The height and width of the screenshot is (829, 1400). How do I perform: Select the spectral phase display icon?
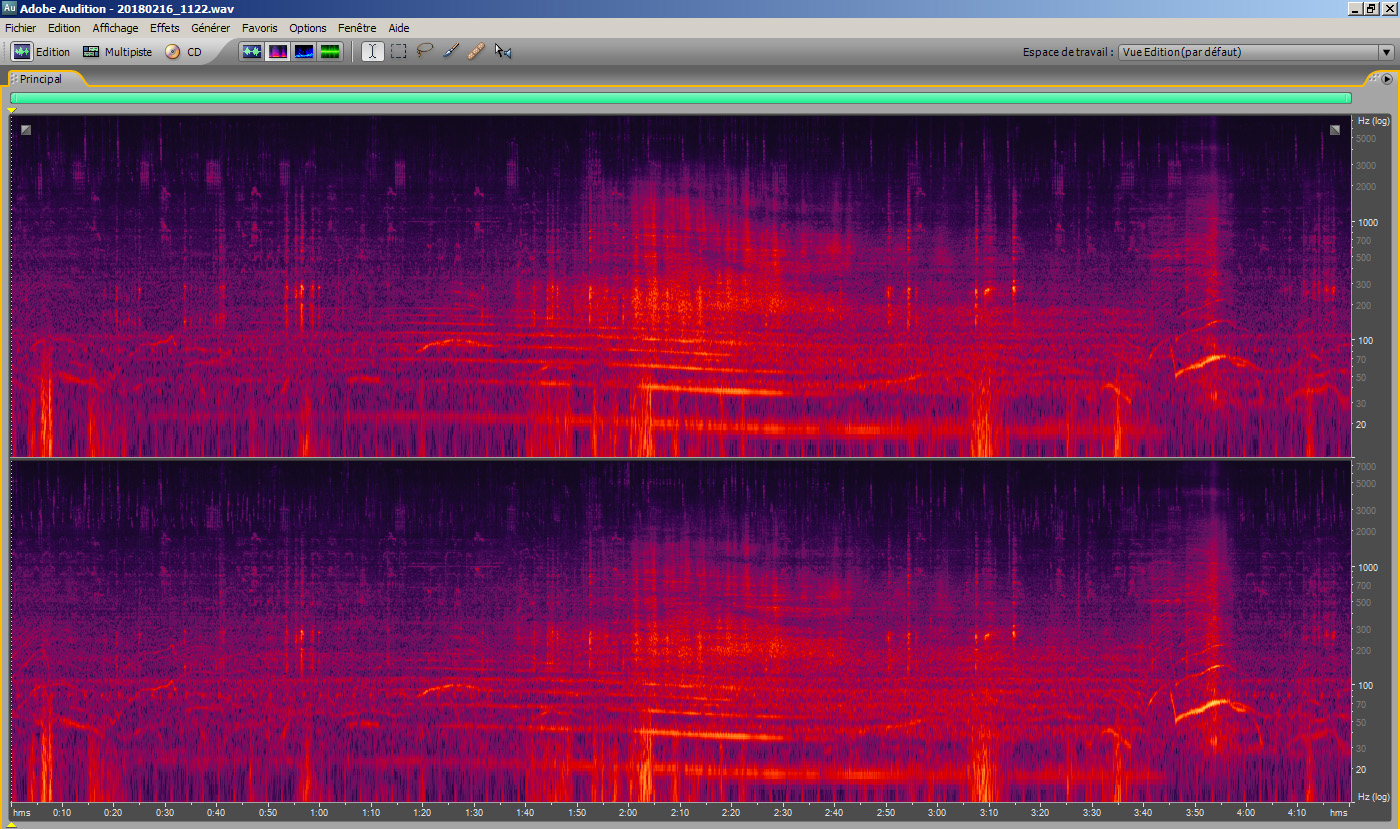coord(330,52)
